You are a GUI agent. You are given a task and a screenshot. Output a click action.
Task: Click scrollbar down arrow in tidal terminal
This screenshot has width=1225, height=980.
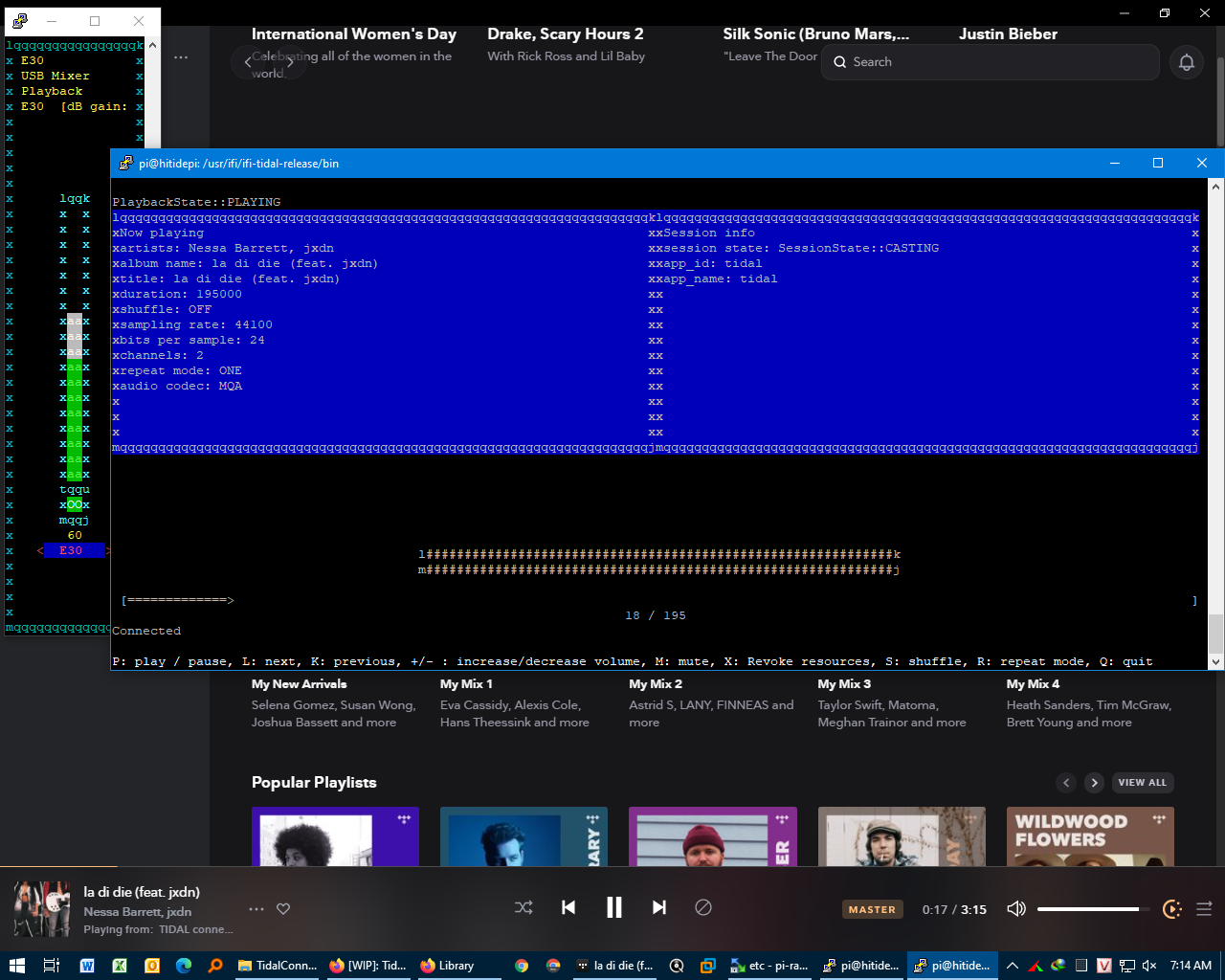(1215, 661)
